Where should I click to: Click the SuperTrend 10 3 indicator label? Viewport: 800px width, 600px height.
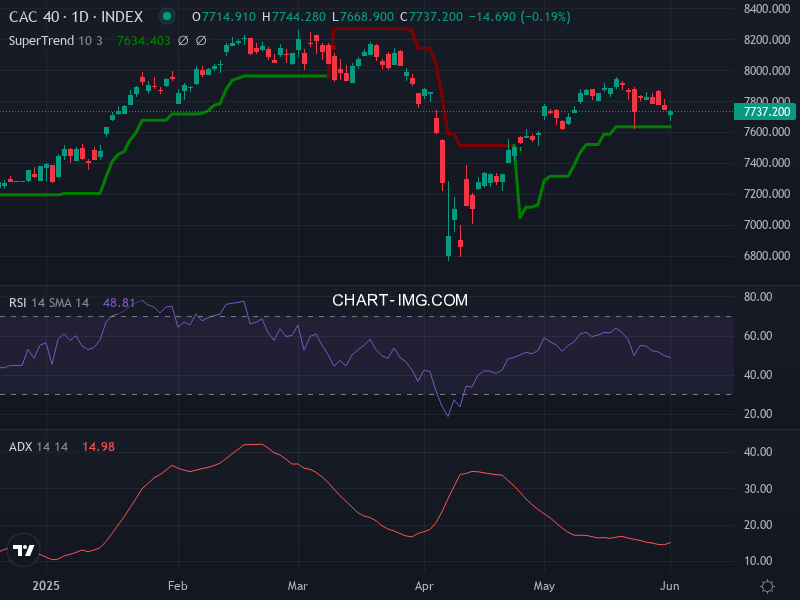[56, 40]
